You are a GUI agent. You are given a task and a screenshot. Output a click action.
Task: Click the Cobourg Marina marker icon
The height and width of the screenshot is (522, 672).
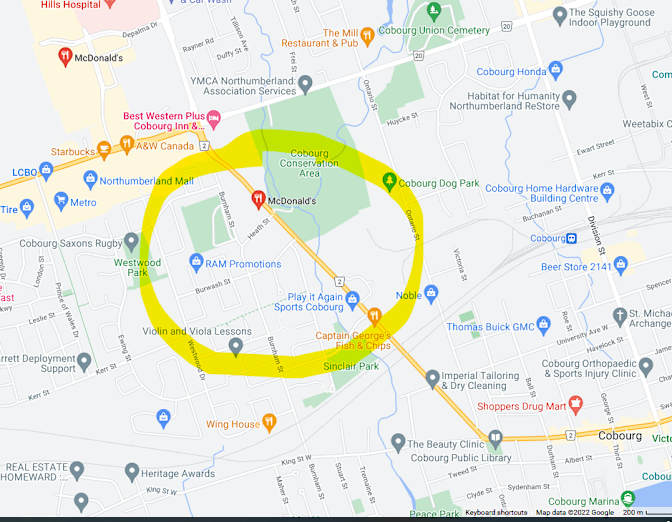click(x=627, y=498)
